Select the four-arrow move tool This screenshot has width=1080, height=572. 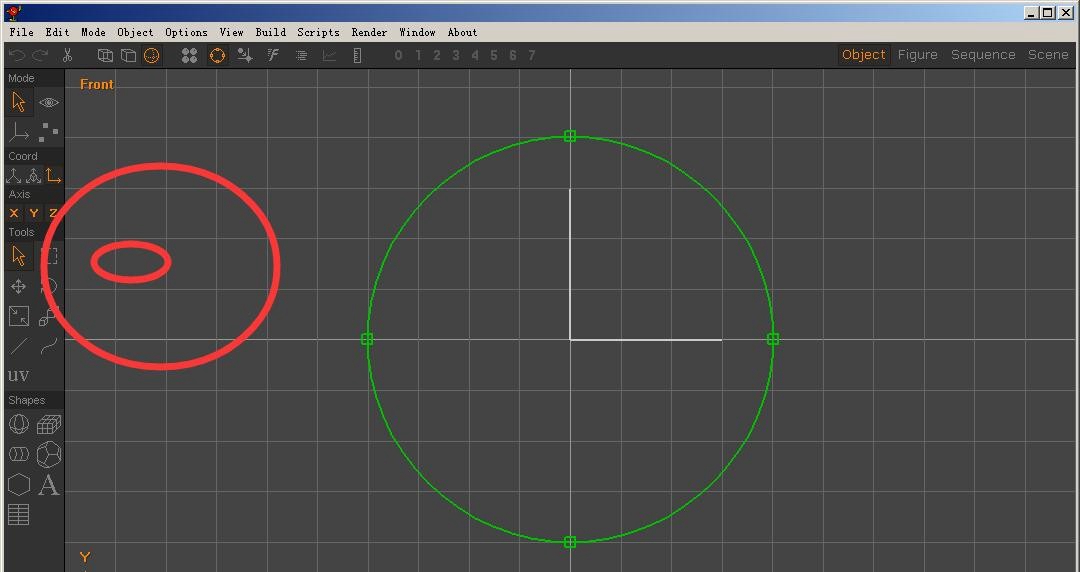click(x=19, y=287)
